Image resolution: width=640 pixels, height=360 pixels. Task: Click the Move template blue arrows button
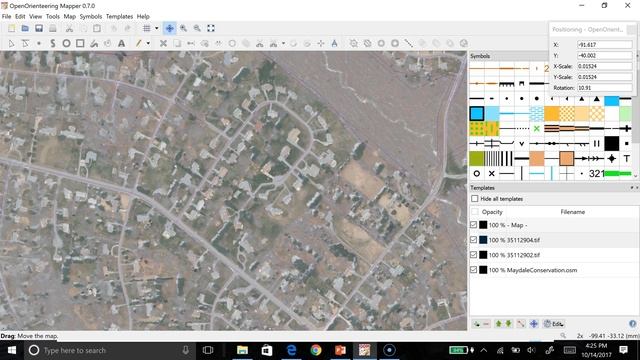tap(534, 324)
